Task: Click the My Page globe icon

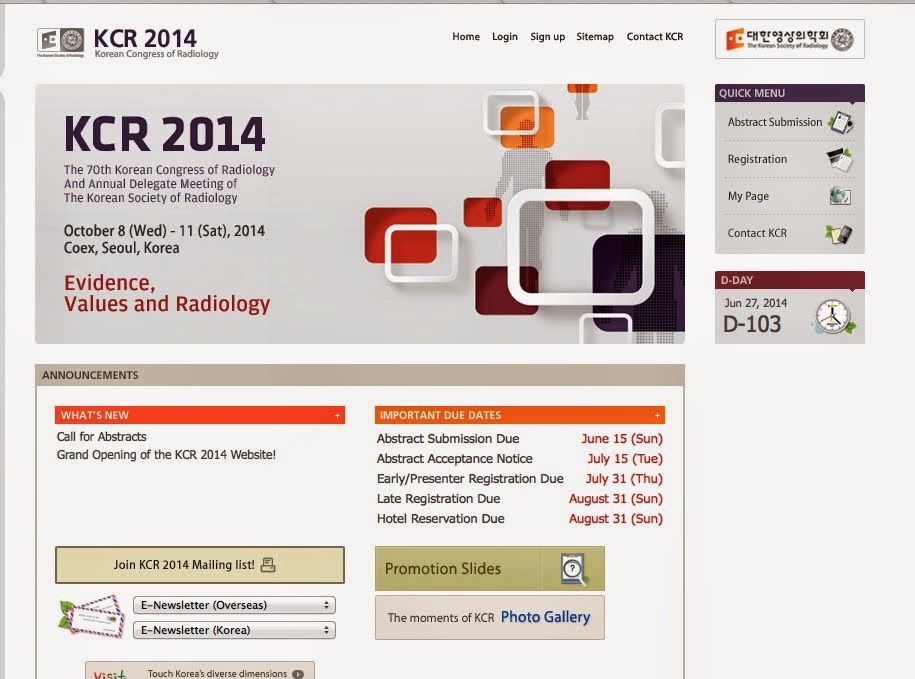Action: pos(840,196)
